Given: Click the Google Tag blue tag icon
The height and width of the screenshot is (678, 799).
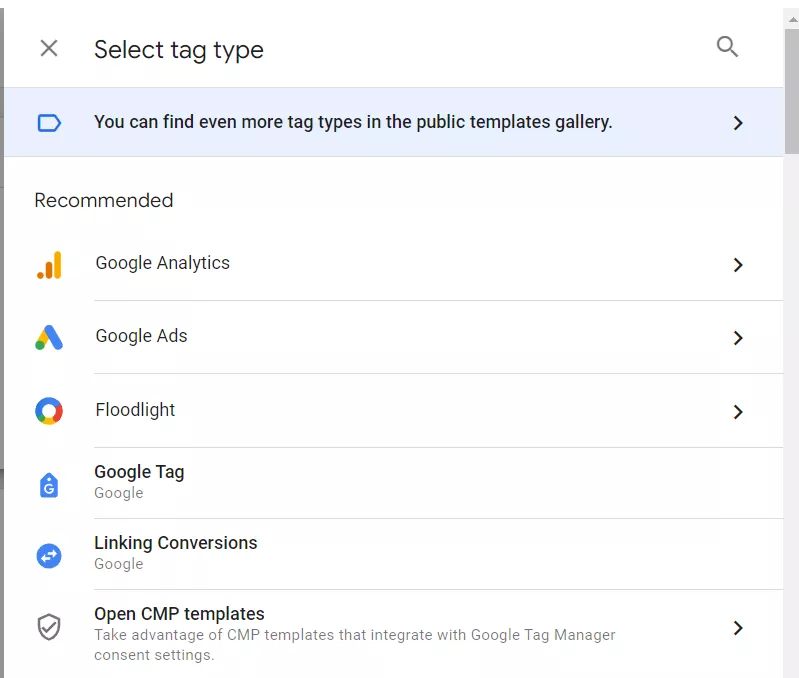Looking at the screenshot, I should 49,485.
